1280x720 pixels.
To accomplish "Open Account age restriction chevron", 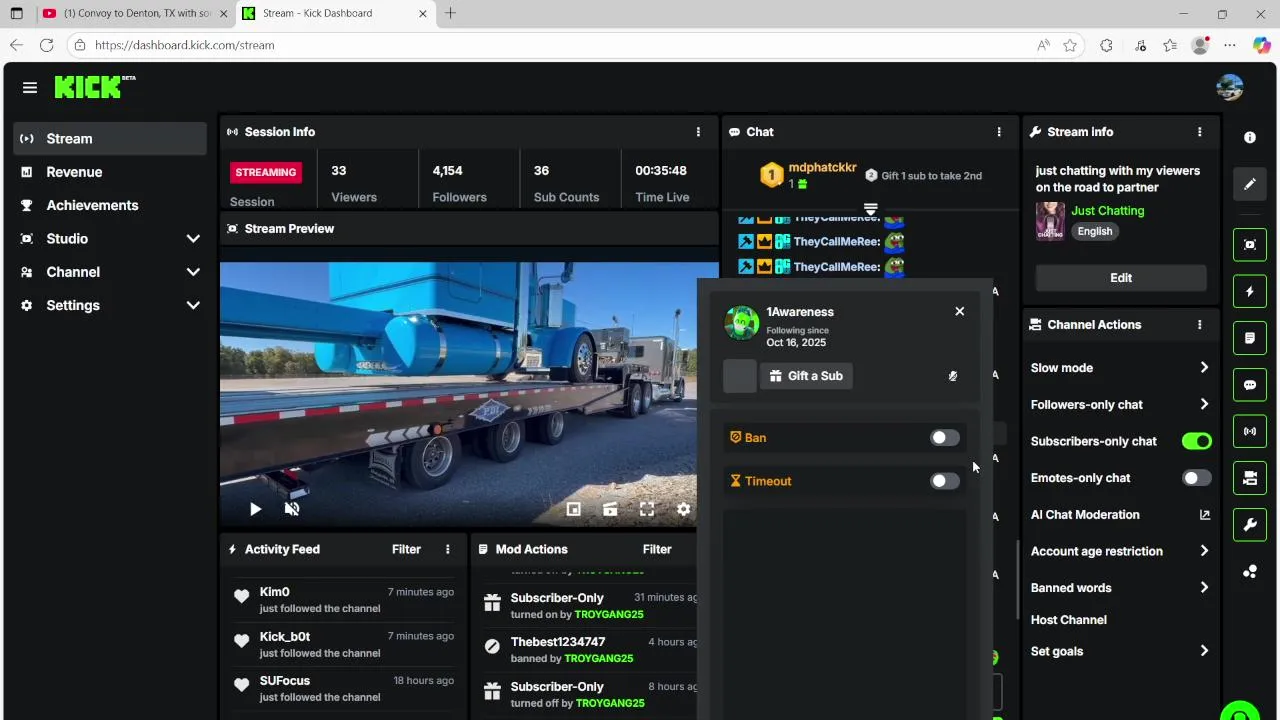I will tap(1204, 551).
